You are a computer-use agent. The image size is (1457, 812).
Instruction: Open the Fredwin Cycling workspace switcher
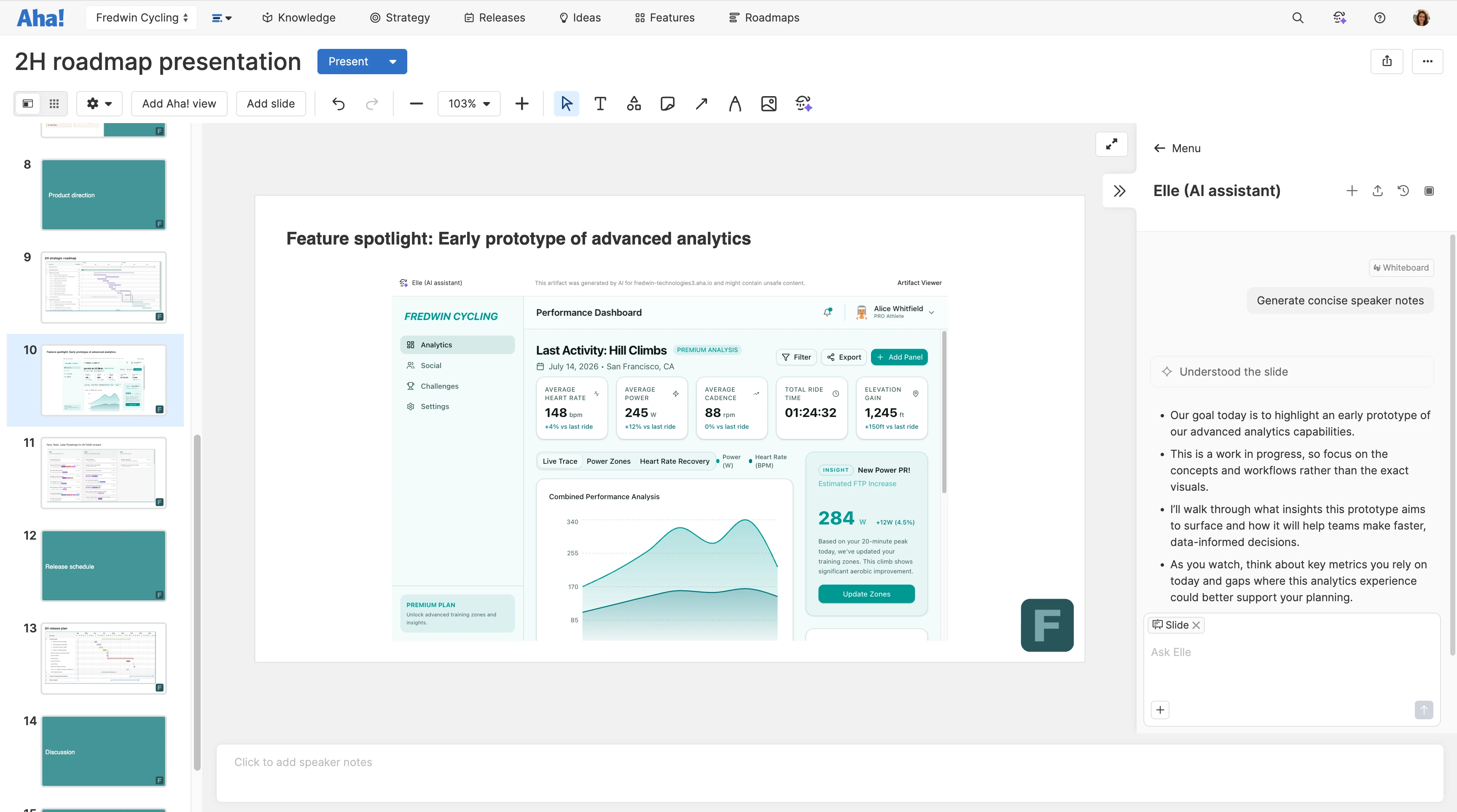(x=141, y=18)
